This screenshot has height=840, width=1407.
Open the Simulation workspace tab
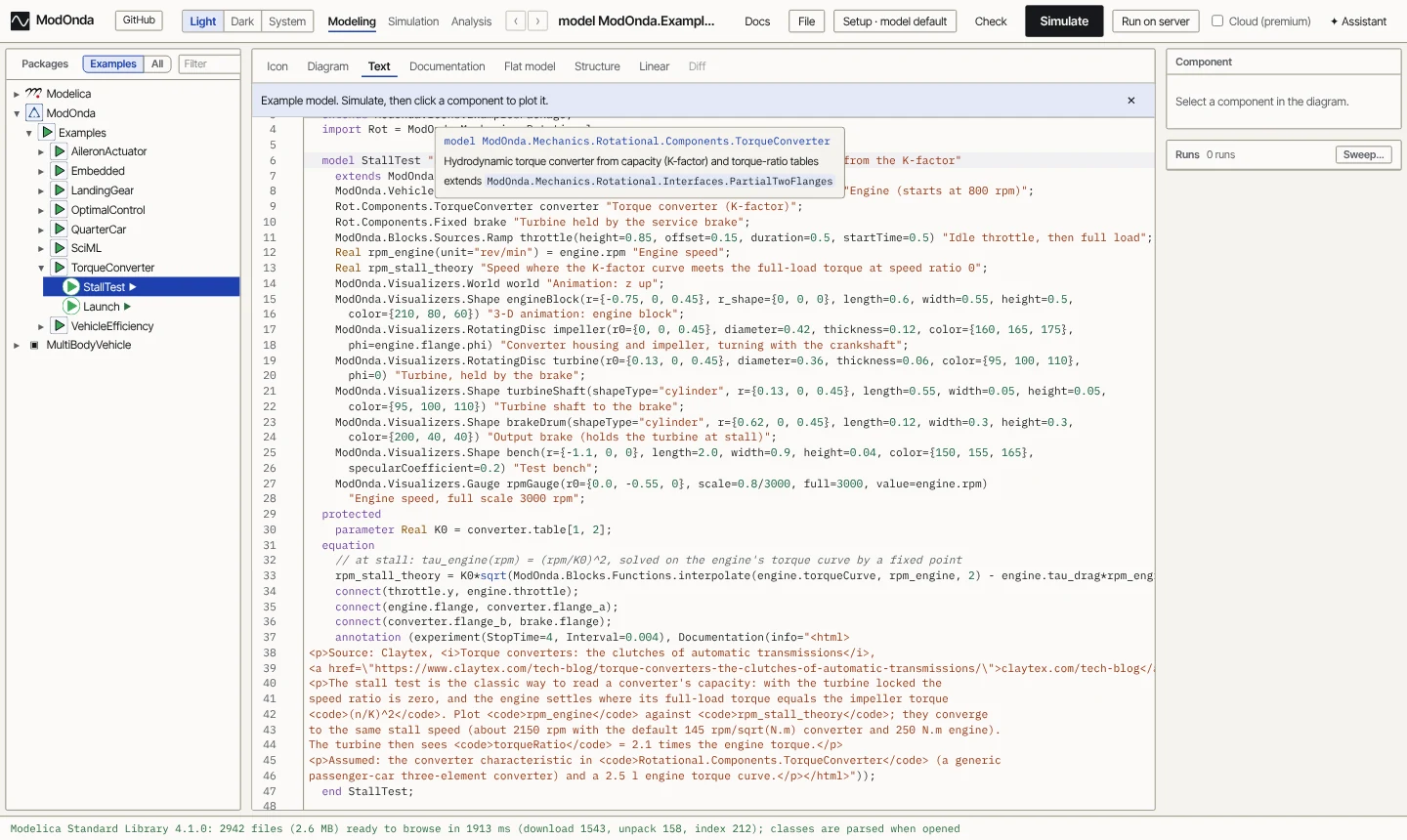tap(413, 21)
